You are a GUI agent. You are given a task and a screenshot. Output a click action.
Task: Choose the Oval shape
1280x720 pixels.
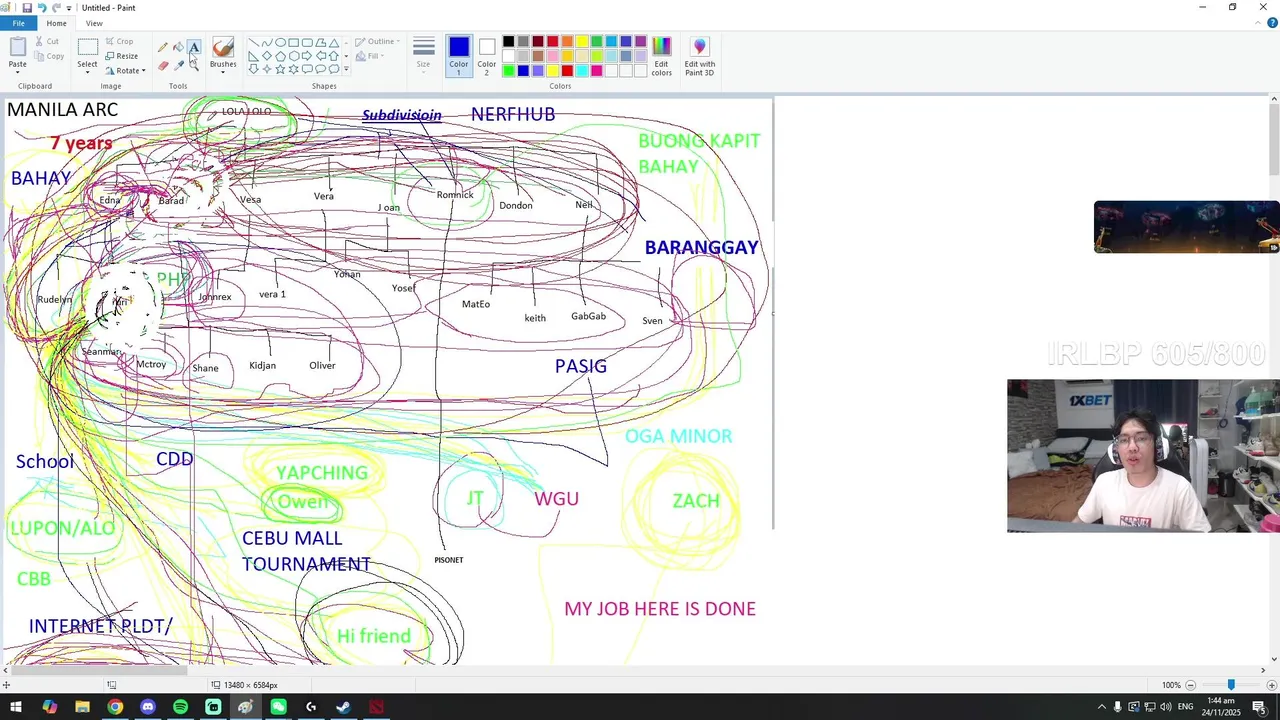tap(280, 43)
